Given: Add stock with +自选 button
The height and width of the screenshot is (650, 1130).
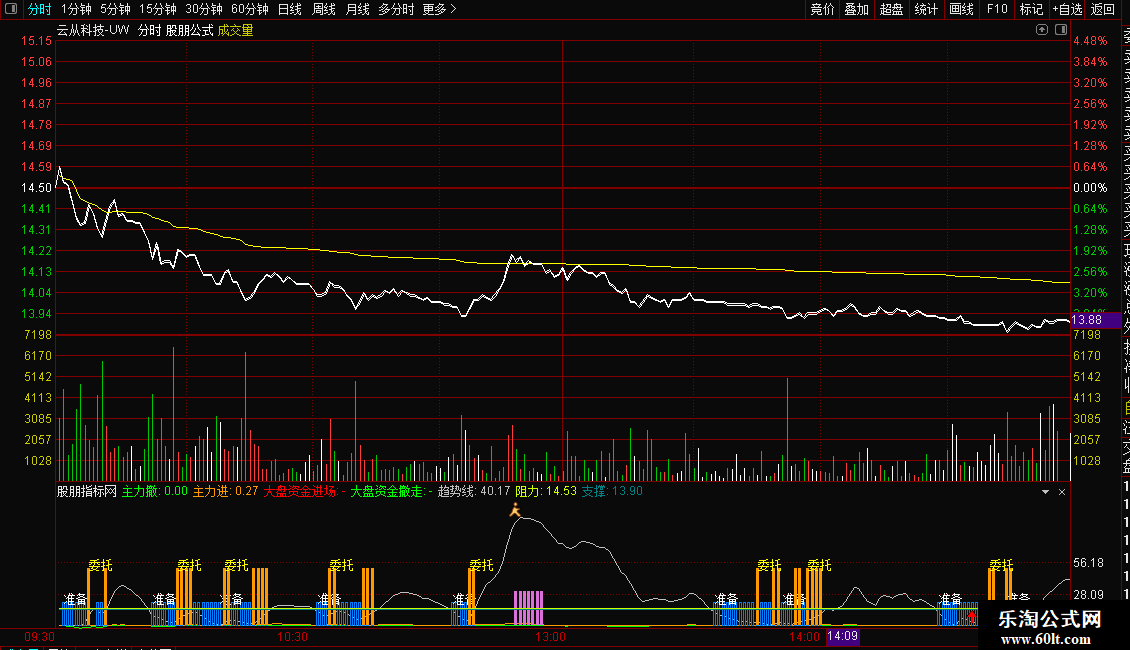Looking at the screenshot, I should click(x=1066, y=9).
